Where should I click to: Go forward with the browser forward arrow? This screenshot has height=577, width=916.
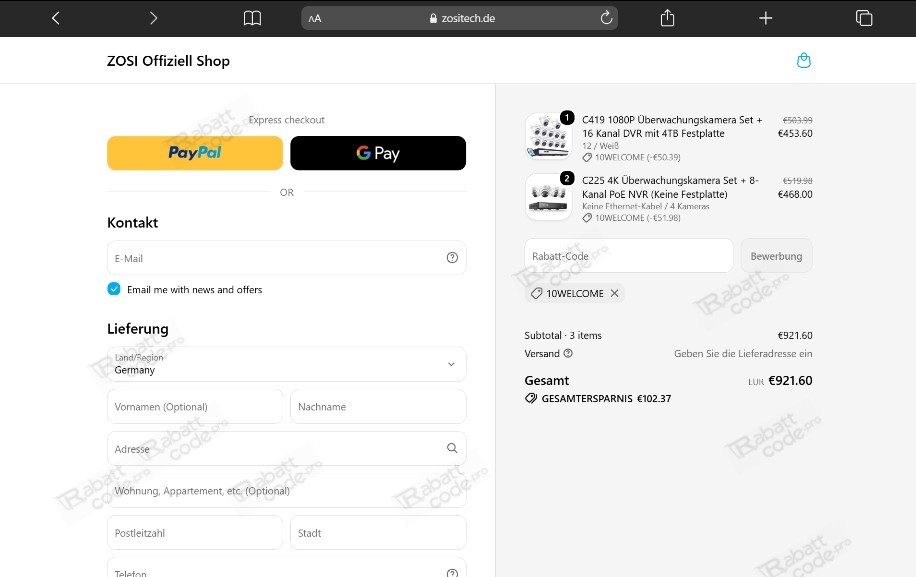point(153,18)
